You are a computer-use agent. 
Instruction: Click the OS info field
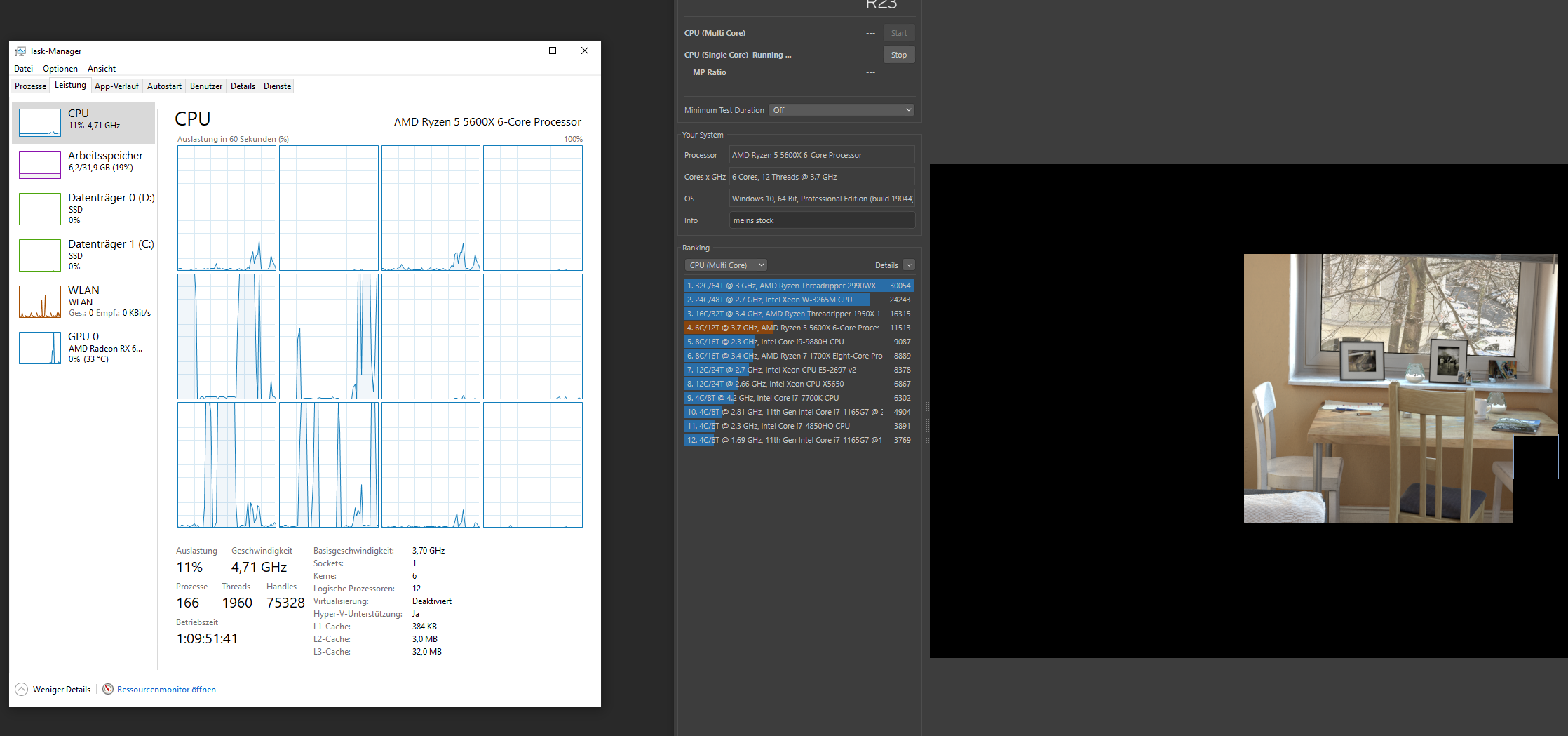(822, 199)
